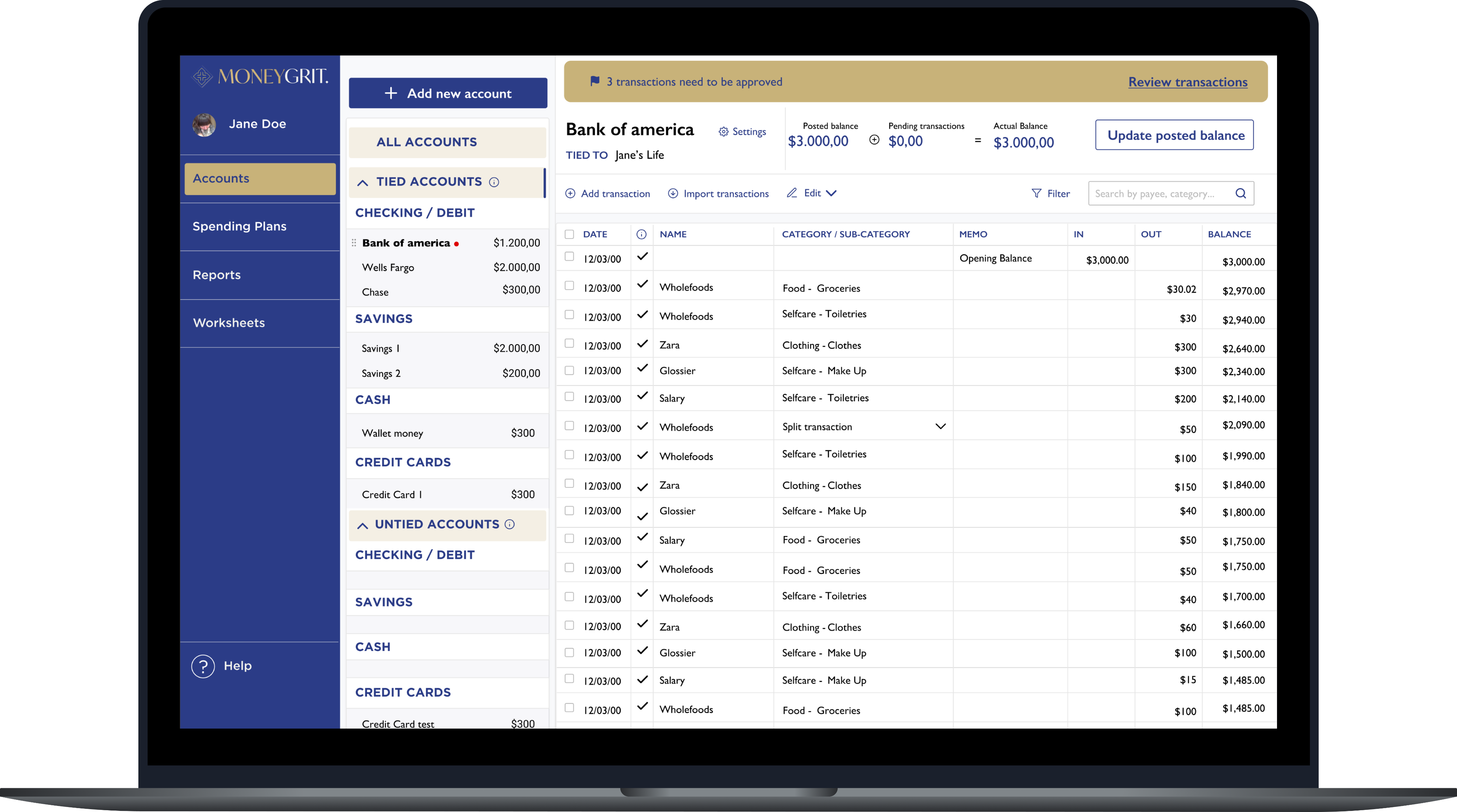This screenshot has height=812, width=1457.
Task: Toggle the select-all checkbox in table header
Action: (x=569, y=234)
